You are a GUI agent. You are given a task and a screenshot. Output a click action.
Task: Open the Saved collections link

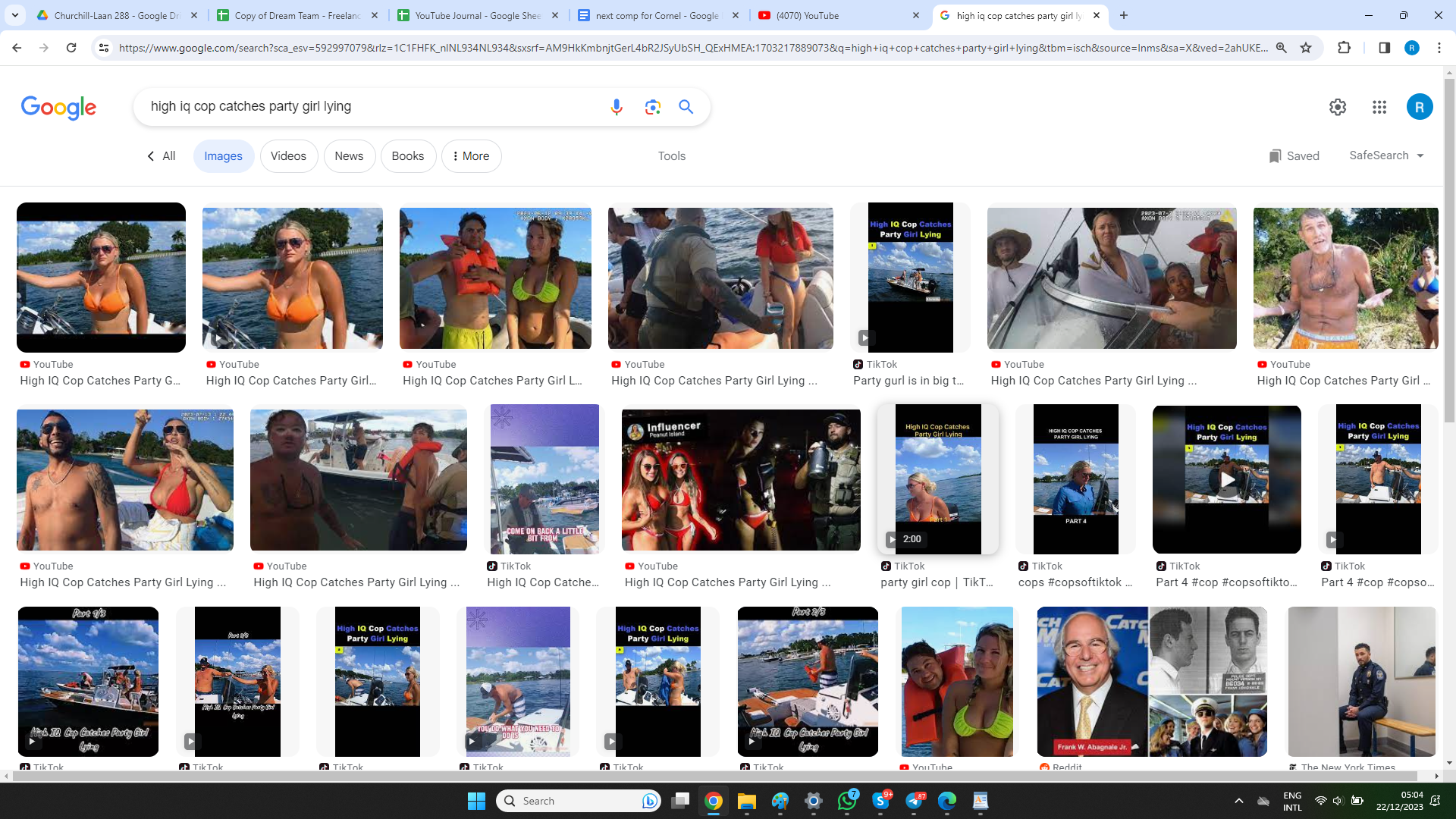pos(1294,156)
